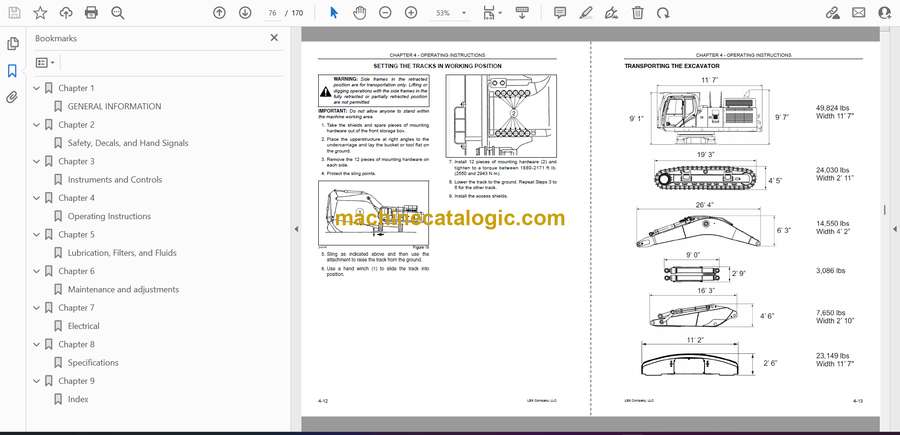Select the Chapter 7 bookmark label
900x435 pixels.
[x=76, y=308]
